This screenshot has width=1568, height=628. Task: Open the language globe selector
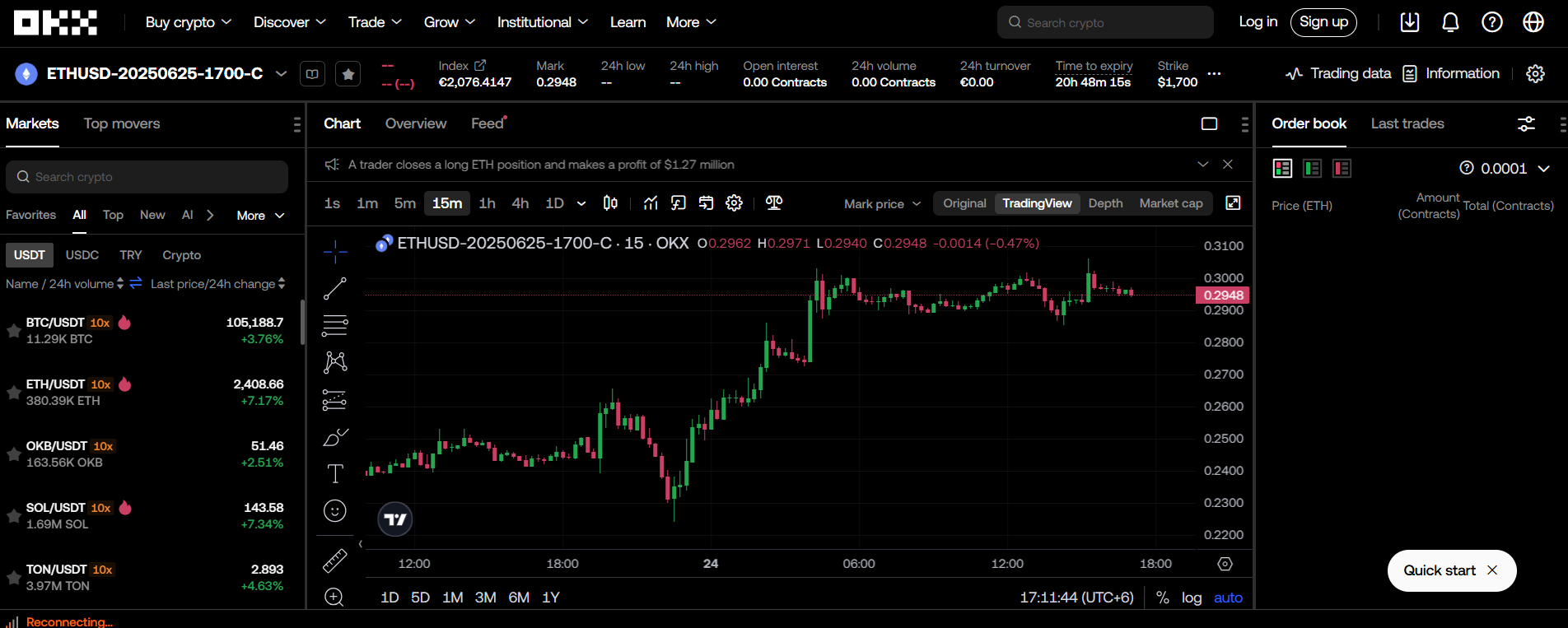coord(1533,22)
